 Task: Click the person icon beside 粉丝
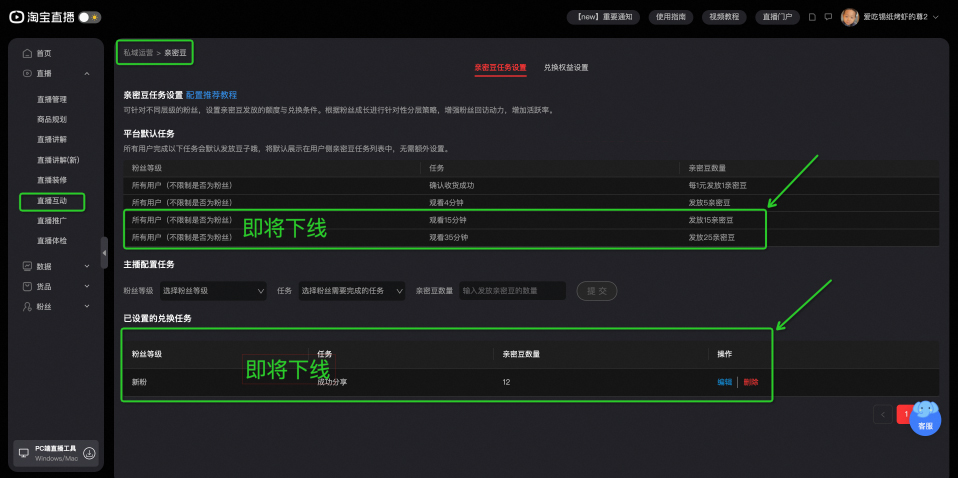coord(27,306)
